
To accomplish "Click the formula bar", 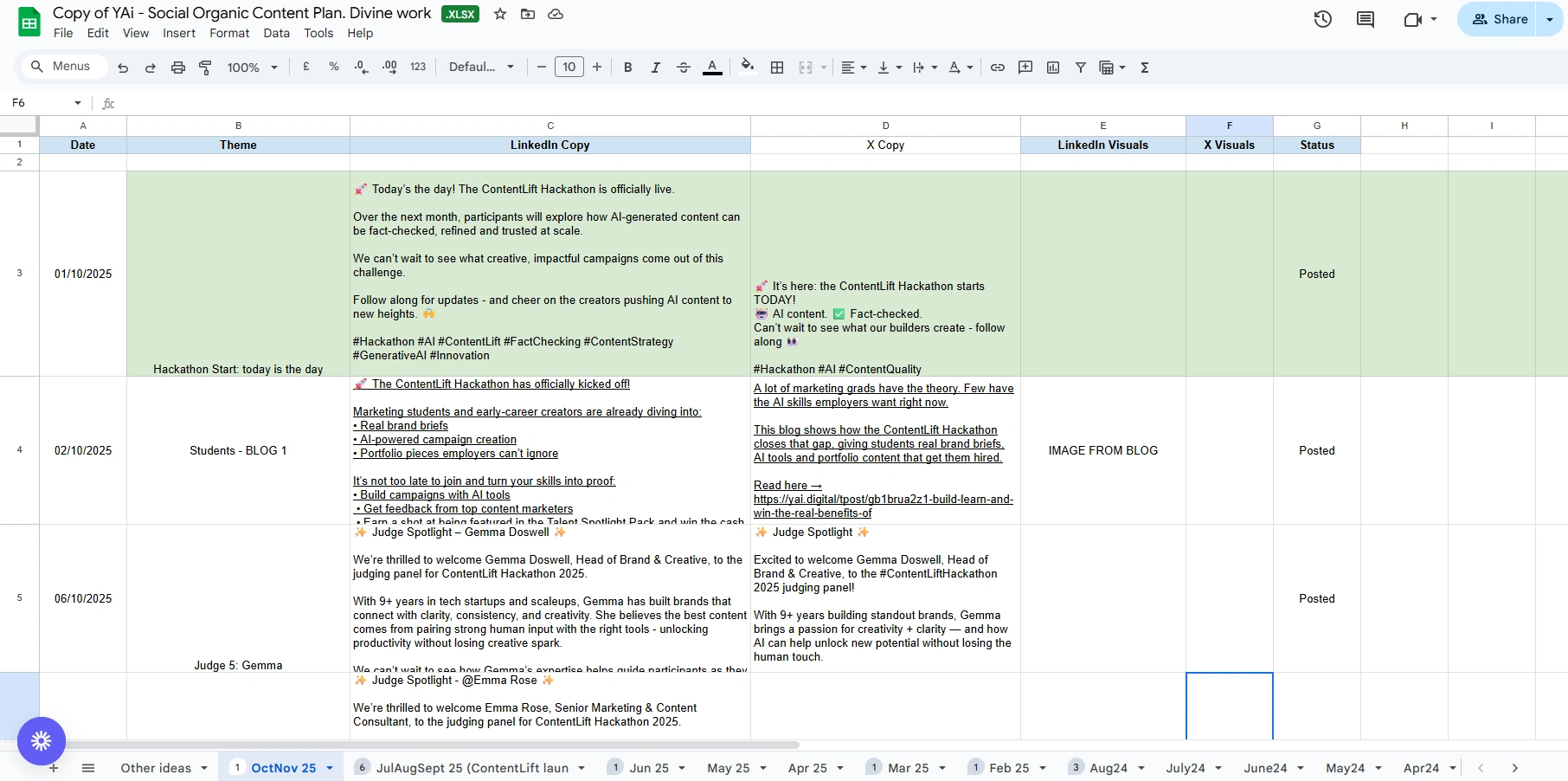I will (839, 103).
